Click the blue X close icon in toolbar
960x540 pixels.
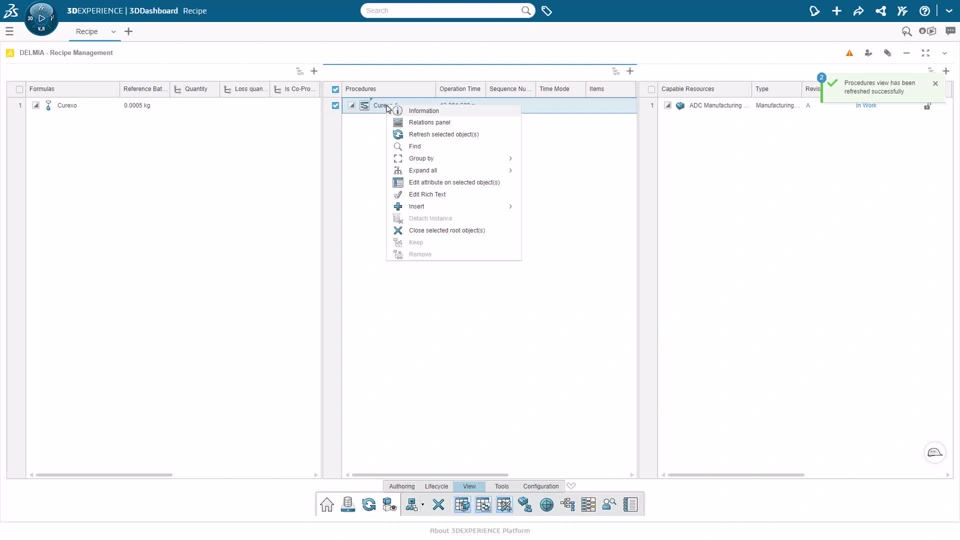click(438, 504)
